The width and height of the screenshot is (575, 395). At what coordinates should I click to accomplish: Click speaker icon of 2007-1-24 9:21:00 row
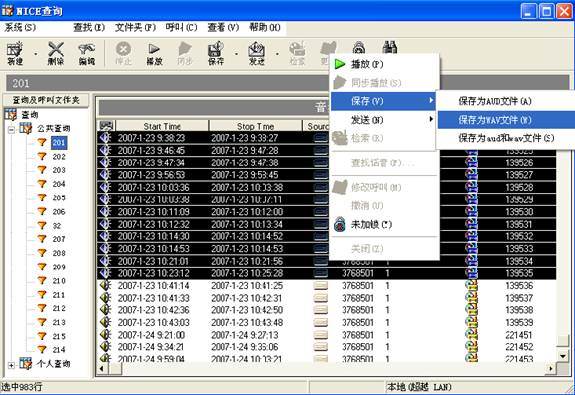106,334
